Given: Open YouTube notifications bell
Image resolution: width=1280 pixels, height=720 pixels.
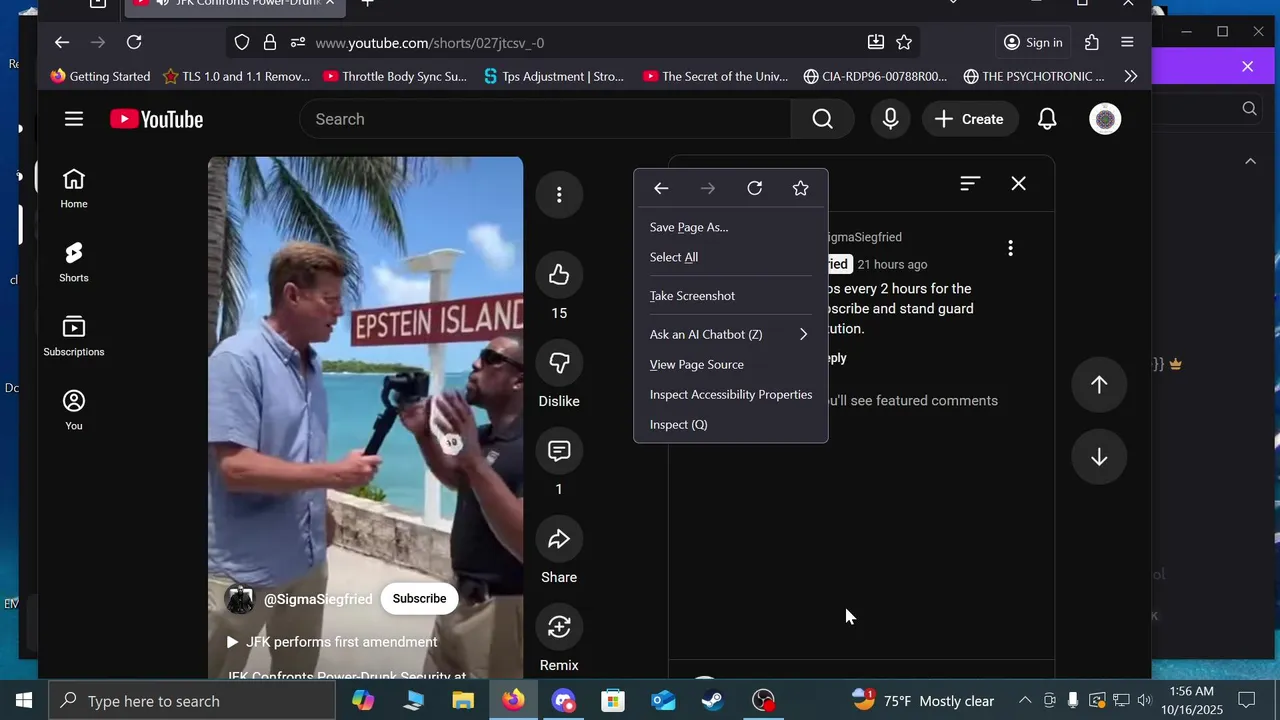Looking at the screenshot, I should pyautogui.click(x=1047, y=119).
